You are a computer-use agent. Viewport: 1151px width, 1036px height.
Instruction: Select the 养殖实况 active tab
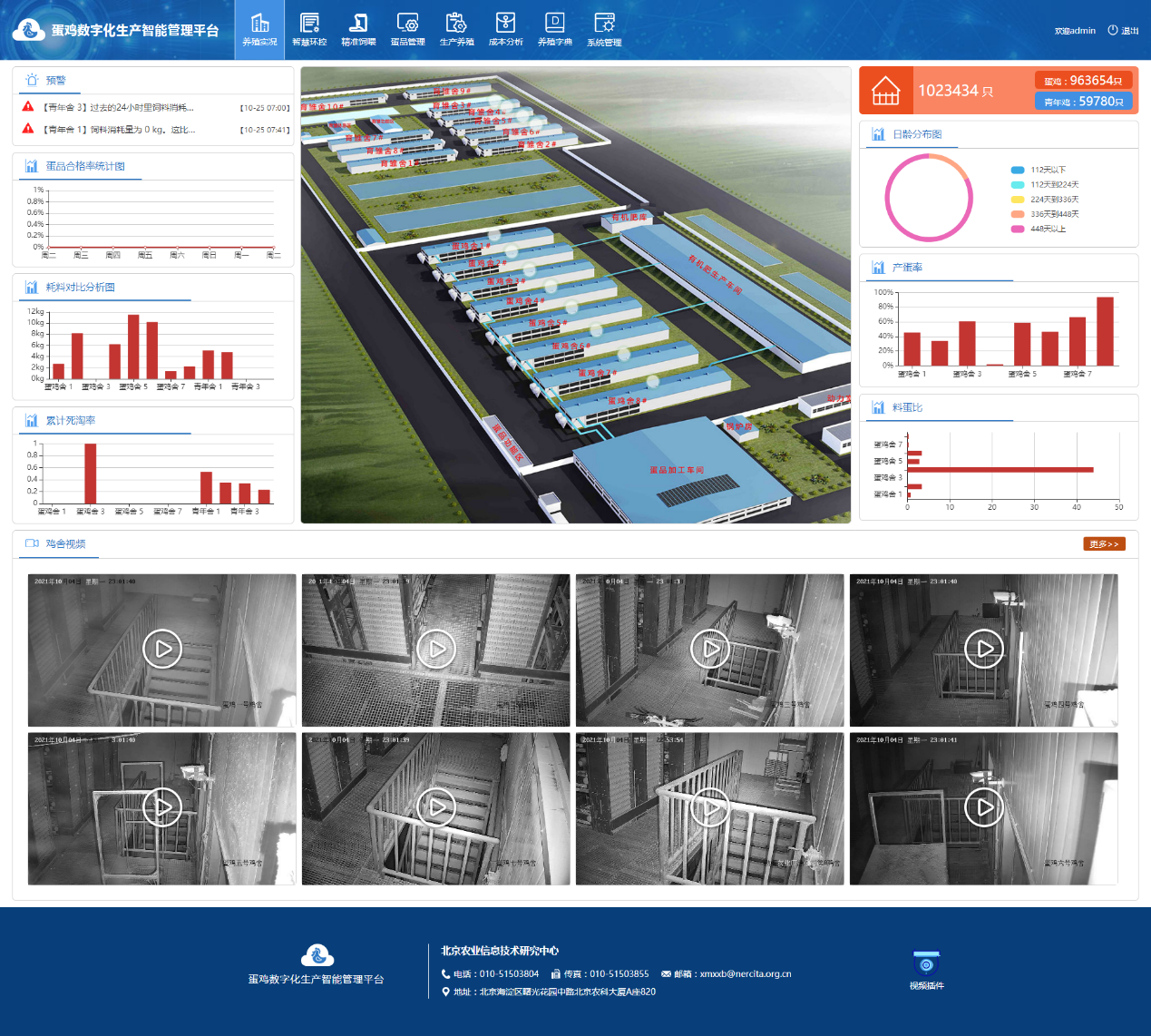tap(259, 29)
